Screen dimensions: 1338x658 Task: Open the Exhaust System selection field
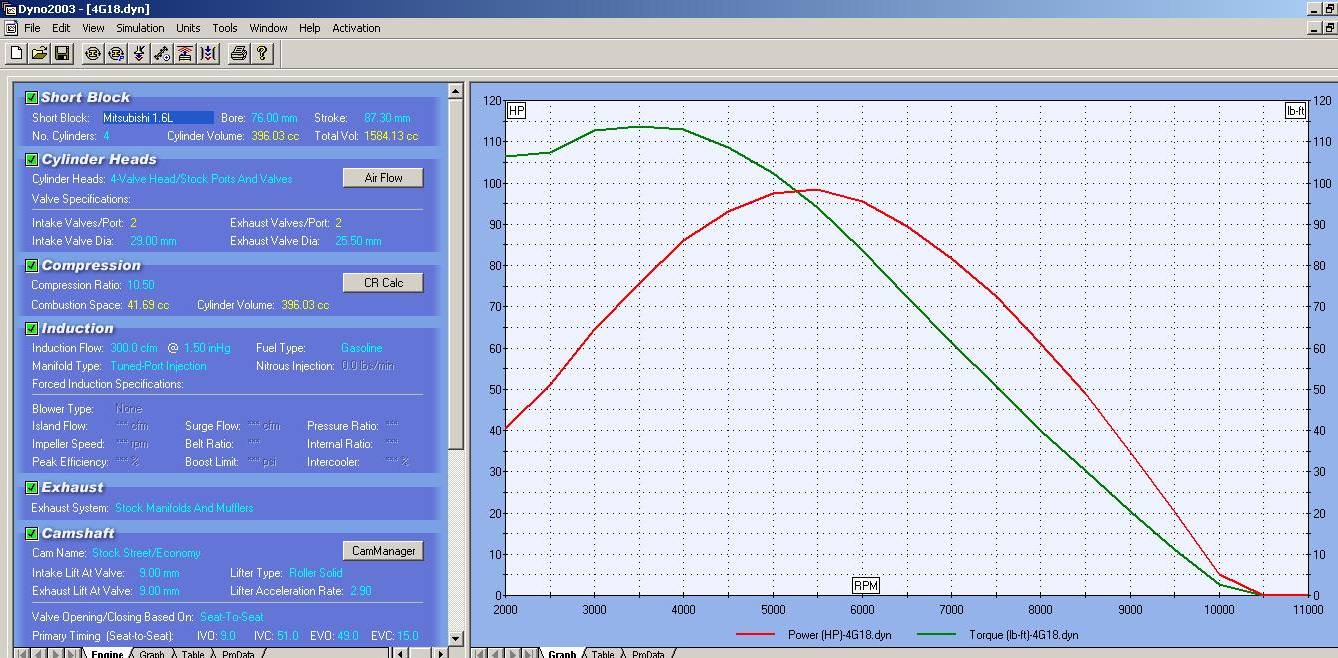point(183,508)
